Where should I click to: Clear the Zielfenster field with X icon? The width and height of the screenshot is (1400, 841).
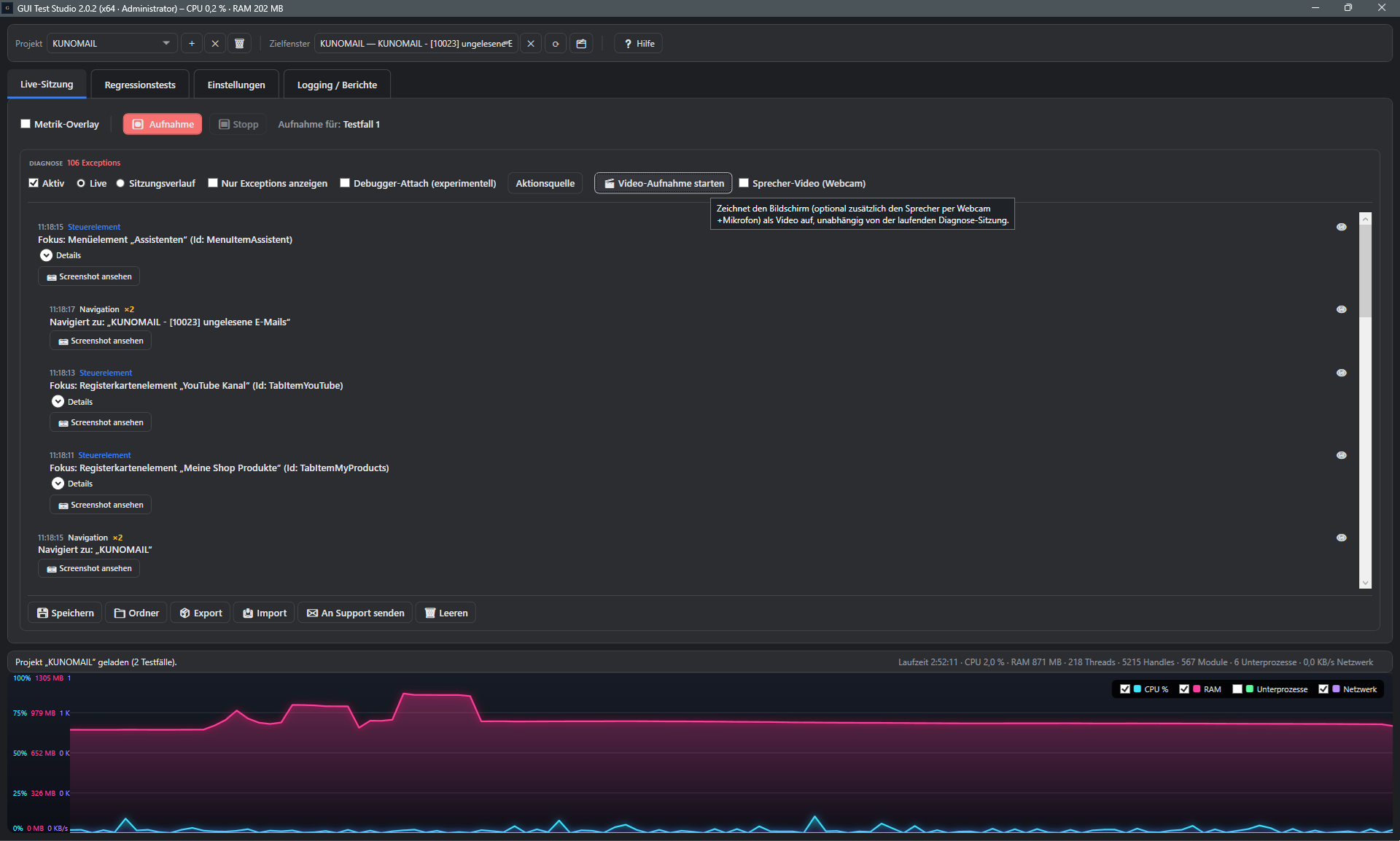531,44
